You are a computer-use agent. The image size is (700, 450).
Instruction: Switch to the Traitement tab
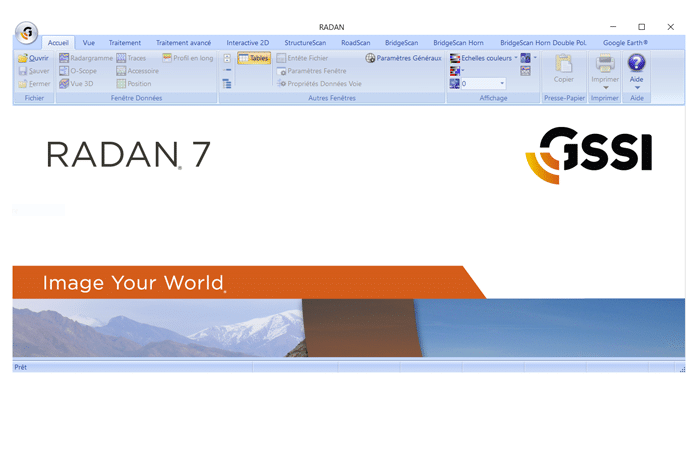coord(125,43)
